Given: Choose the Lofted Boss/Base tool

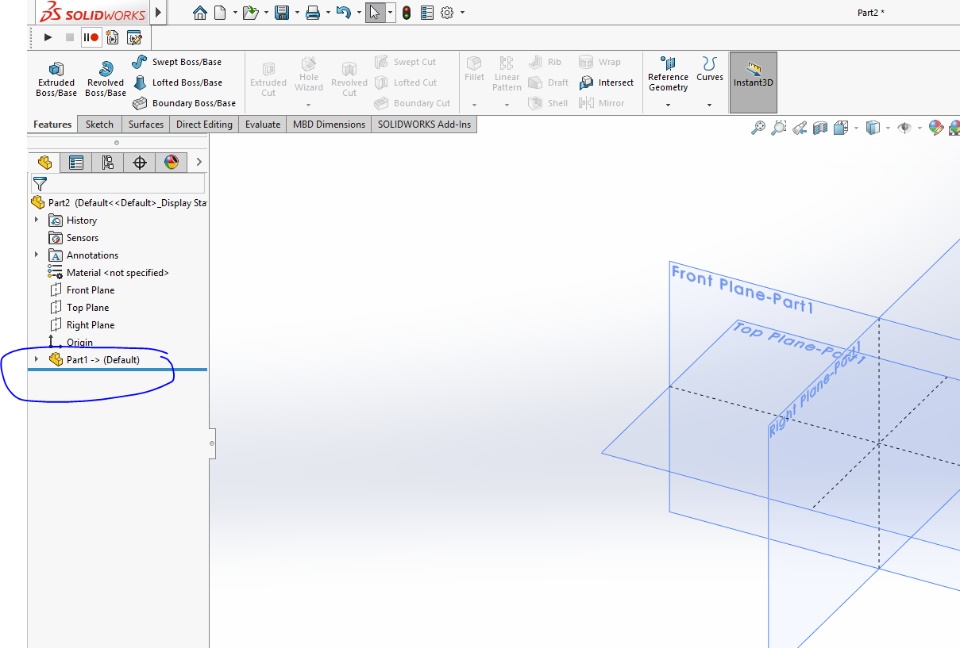Looking at the screenshot, I should (178, 83).
